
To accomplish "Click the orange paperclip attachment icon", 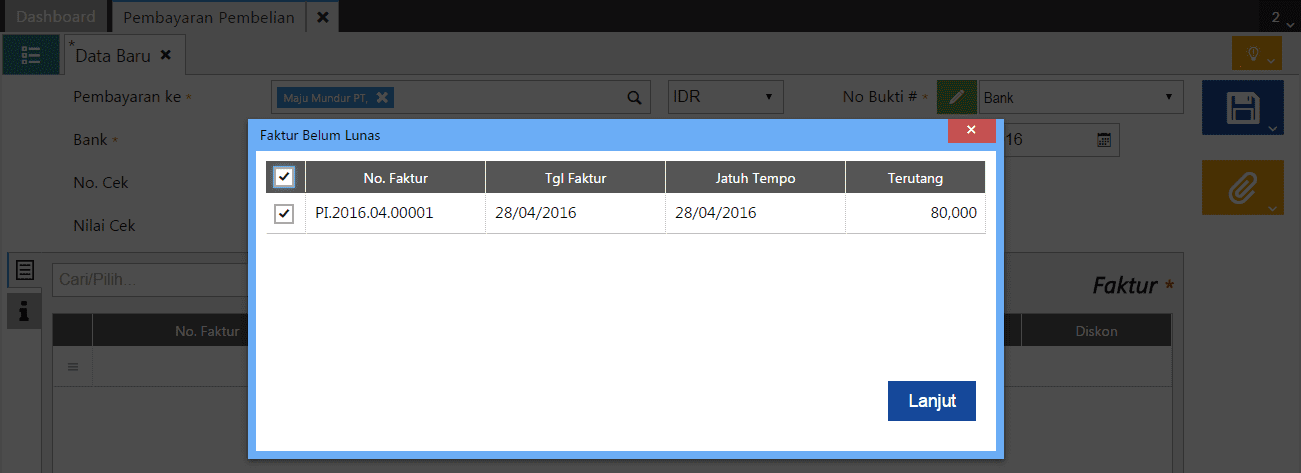I will click(x=1241, y=187).
